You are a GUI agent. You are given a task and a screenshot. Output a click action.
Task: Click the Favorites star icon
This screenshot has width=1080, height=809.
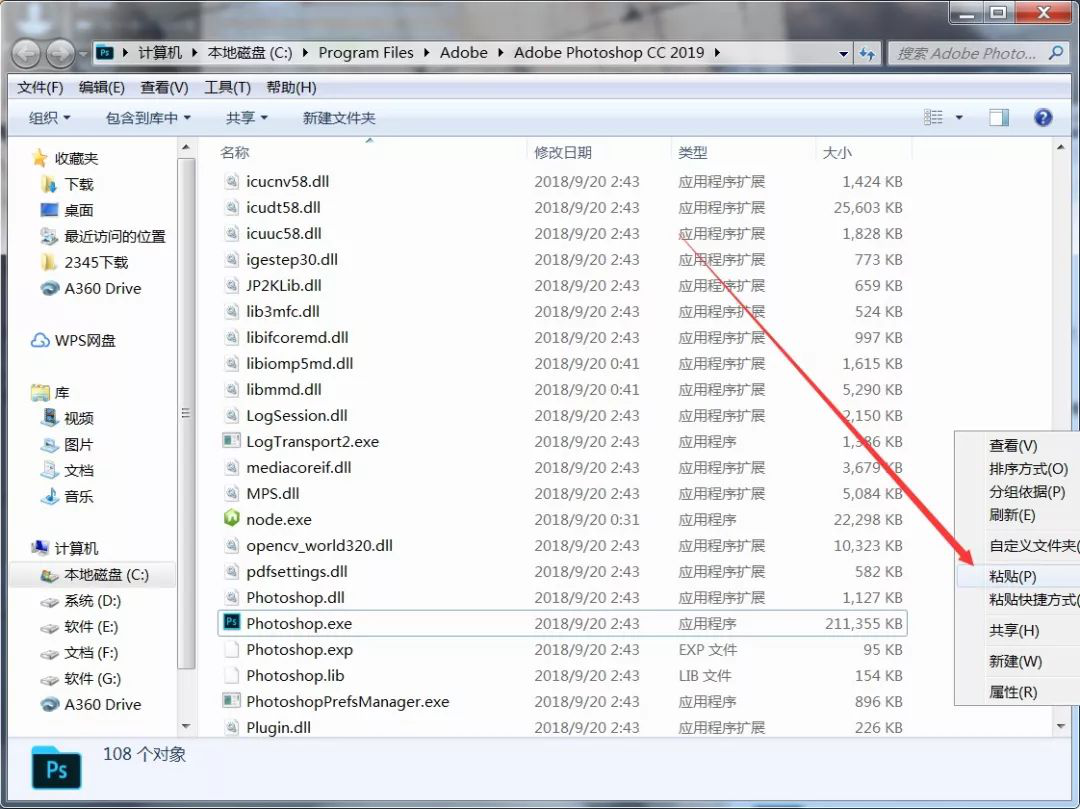click(40, 158)
